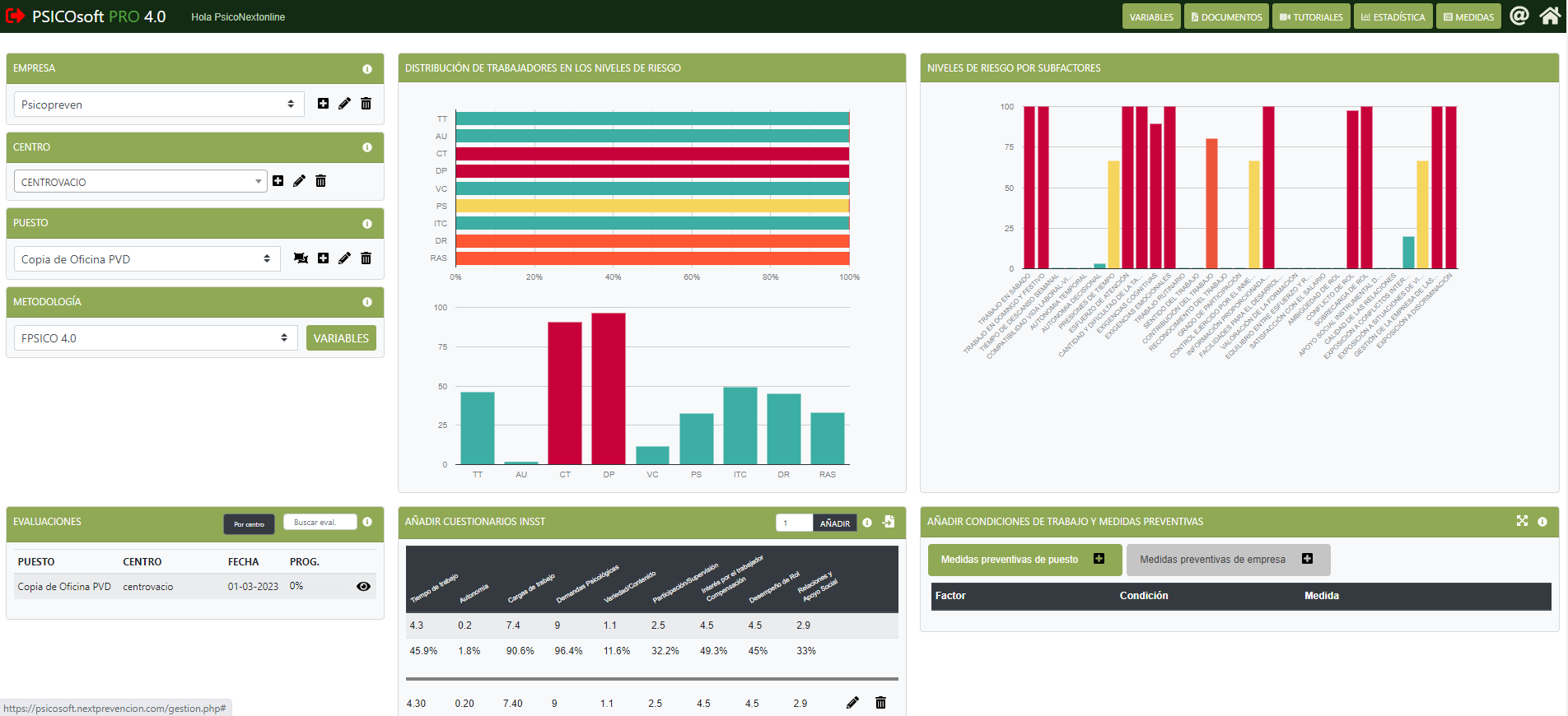Open MEDIDAS in the top navigation
The height and width of the screenshot is (716, 1568).
1468,16
